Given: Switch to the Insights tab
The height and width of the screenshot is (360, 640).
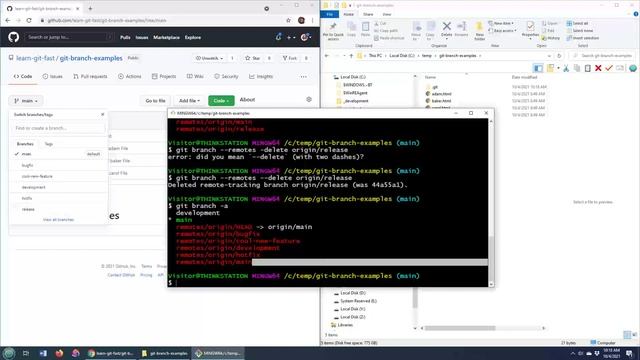Looking at the screenshot, I should pyautogui.click(x=261, y=76).
